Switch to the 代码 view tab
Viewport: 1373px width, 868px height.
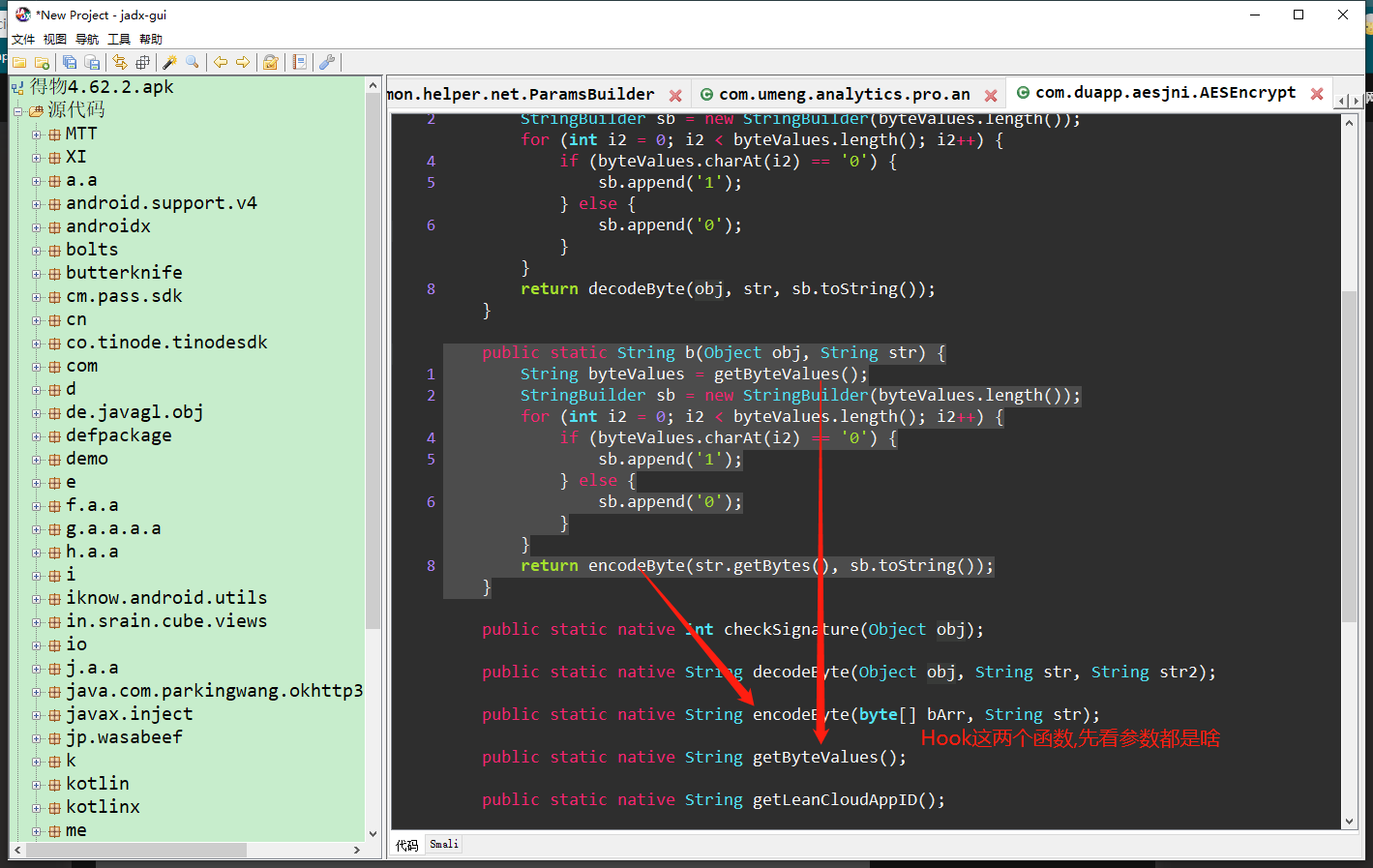pos(407,845)
